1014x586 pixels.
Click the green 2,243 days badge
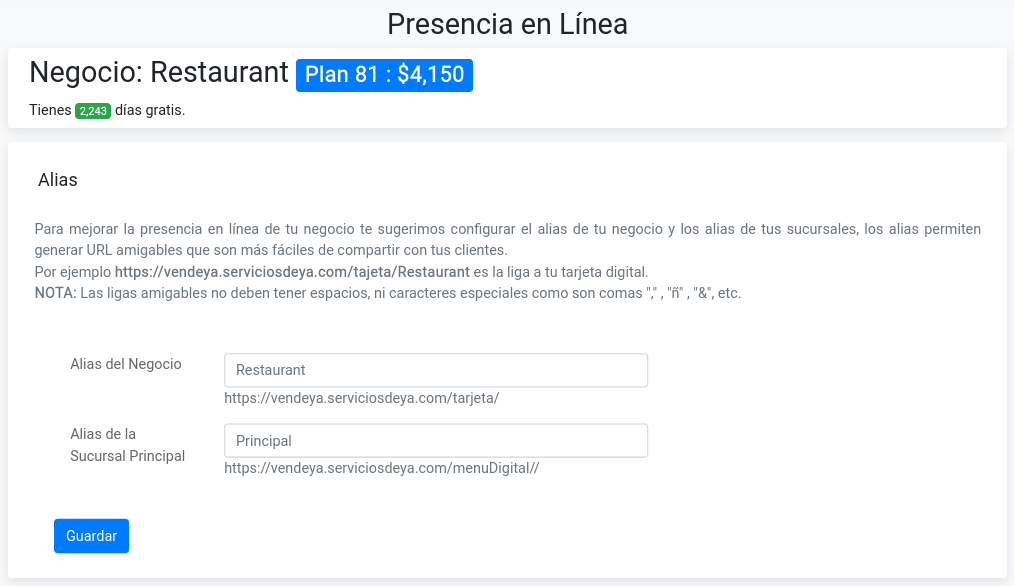93,111
